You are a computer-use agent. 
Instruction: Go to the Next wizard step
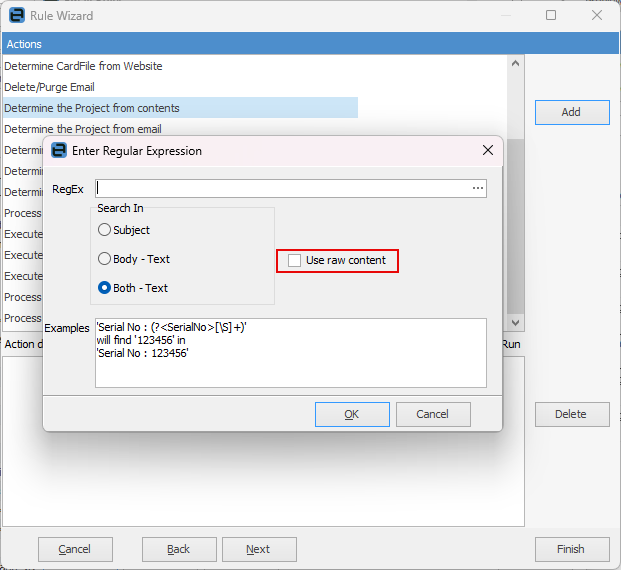(259, 549)
